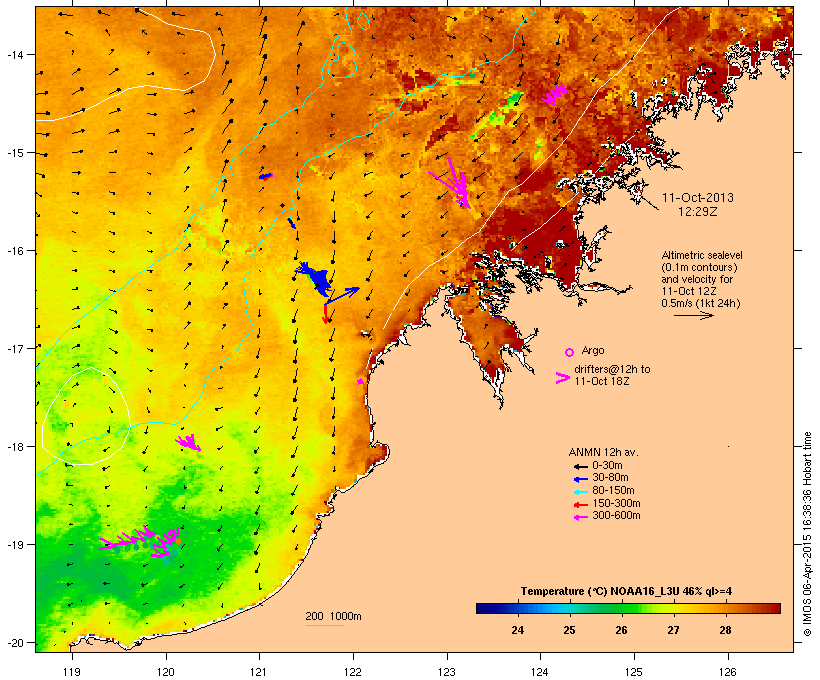The width and height of the screenshot is (820, 680).
Task: Click the small blue marker near -15.2 latitude
Action: pyautogui.click(x=266, y=176)
